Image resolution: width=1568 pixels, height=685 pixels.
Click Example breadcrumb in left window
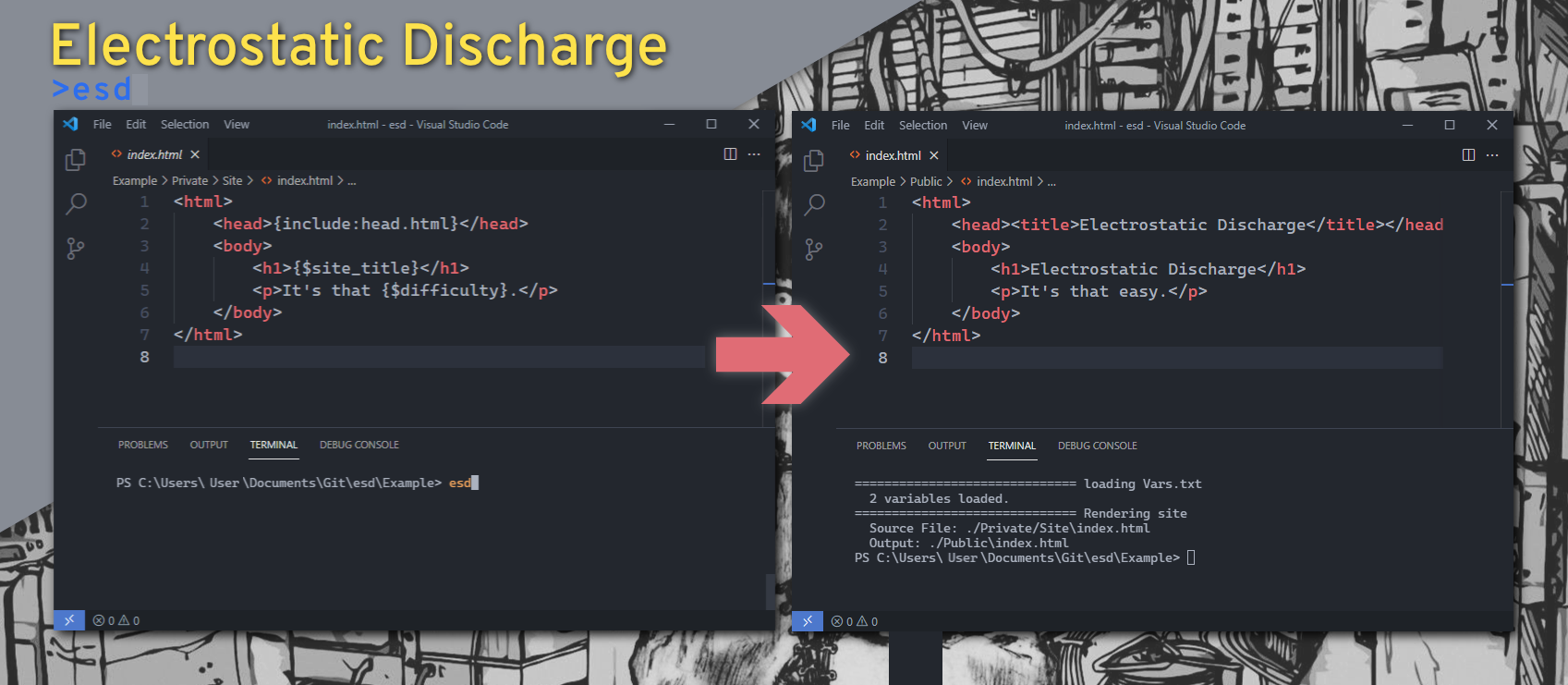click(x=135, y=180)
